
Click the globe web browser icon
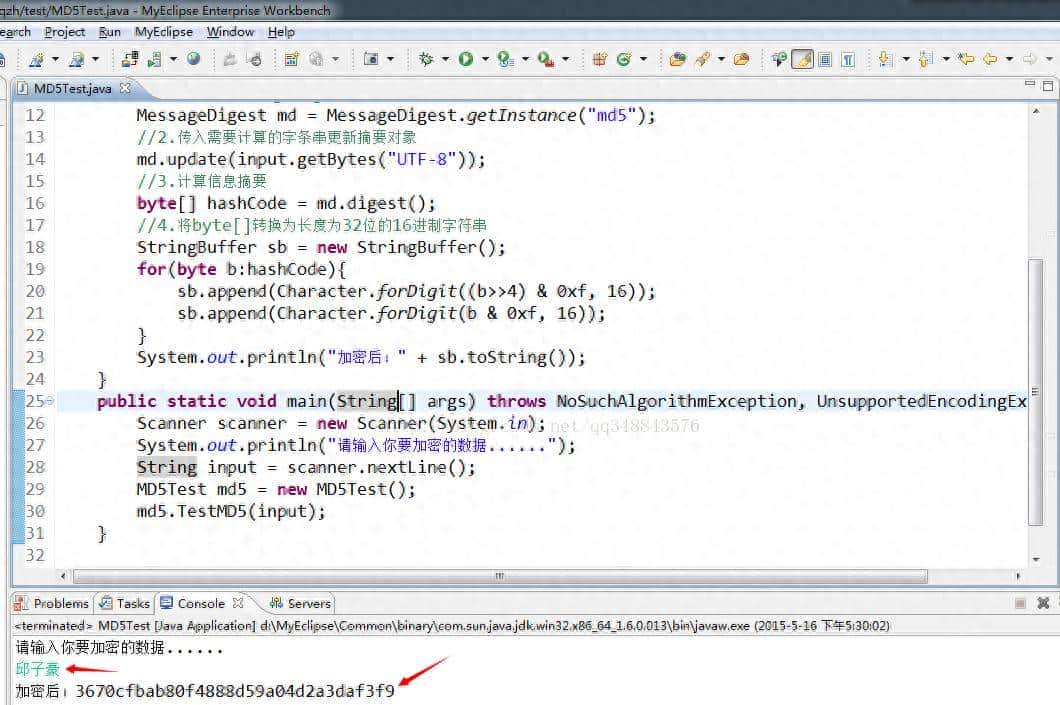tap(194, 60)
